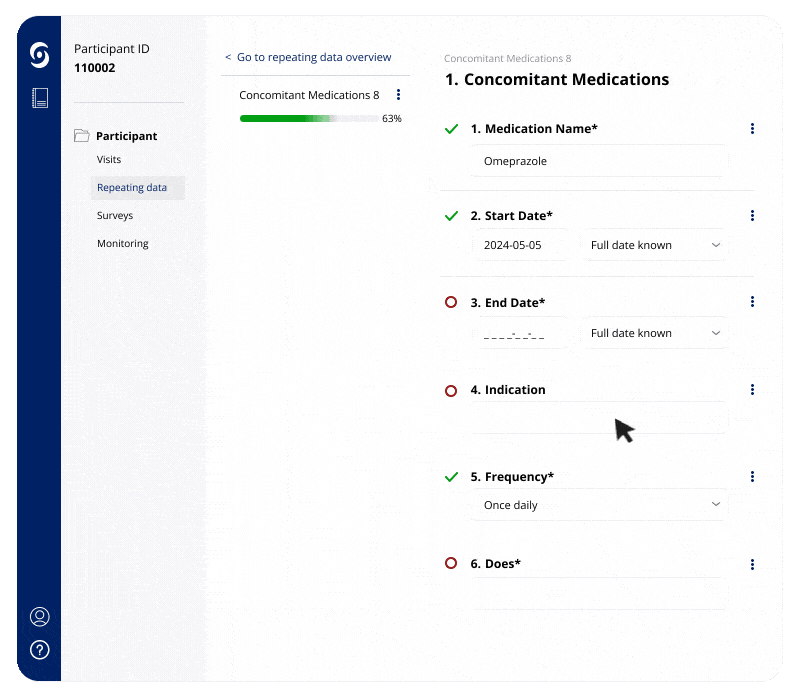Screen dimensions: 800x700
Task: Click green checkmark next to Medication Name
Action: (451, 129)
